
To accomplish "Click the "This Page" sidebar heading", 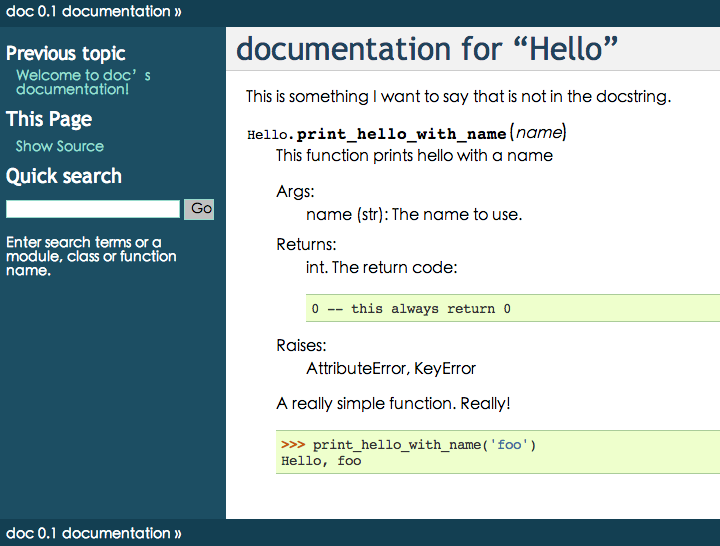I will pyautogui.click(x=49, y=119).
